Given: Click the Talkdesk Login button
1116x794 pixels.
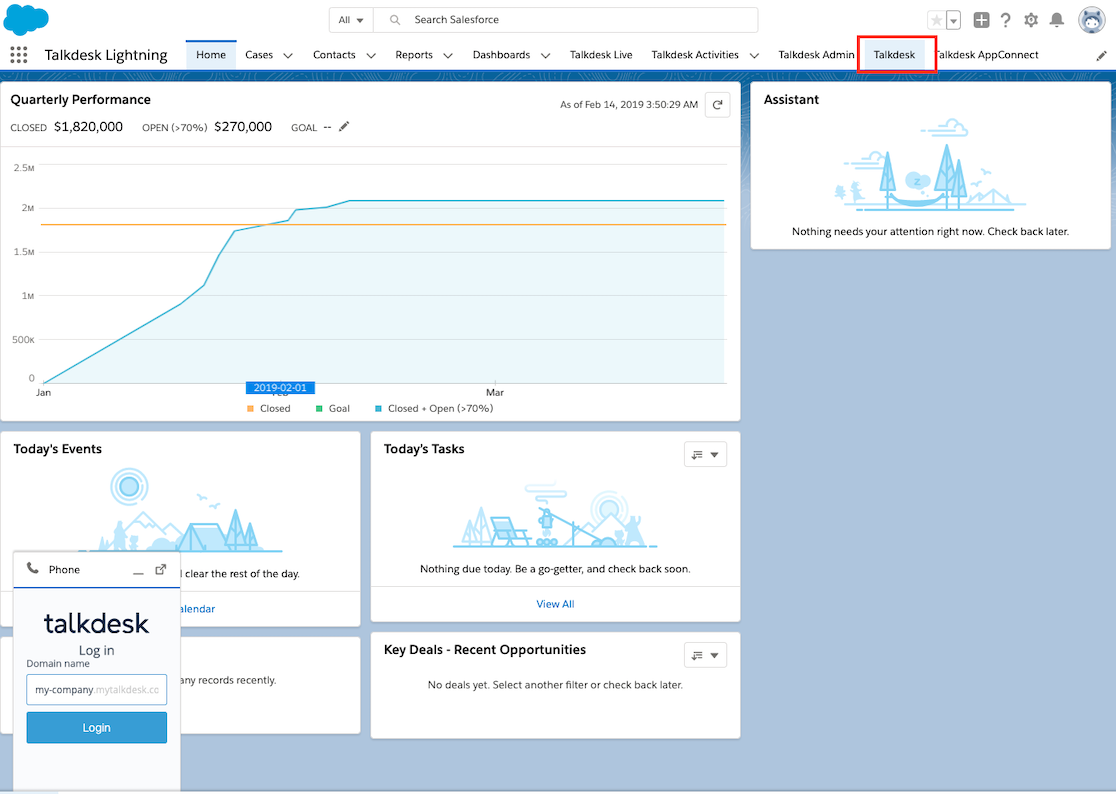Looking at the screenshot, I should coord(97,728).
